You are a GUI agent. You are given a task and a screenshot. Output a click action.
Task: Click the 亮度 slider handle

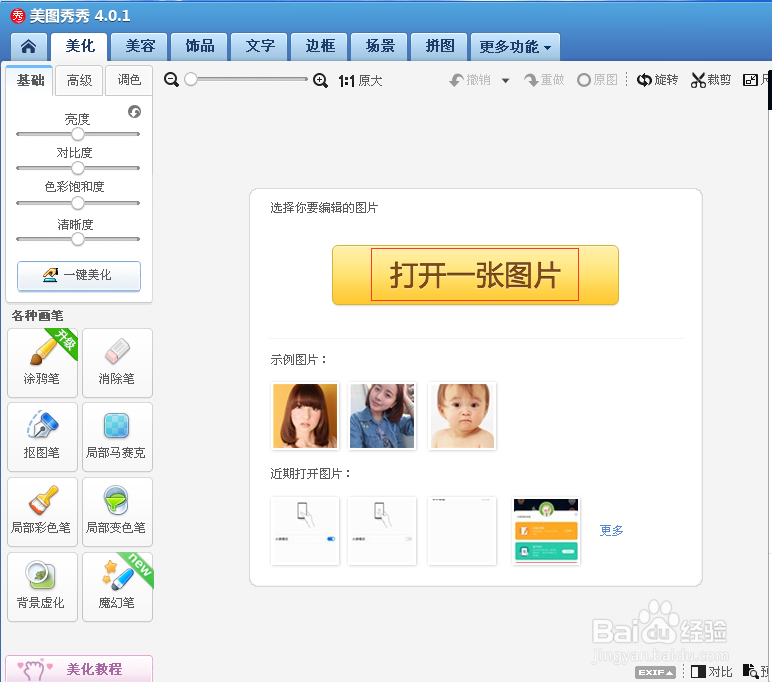(78, 134)
